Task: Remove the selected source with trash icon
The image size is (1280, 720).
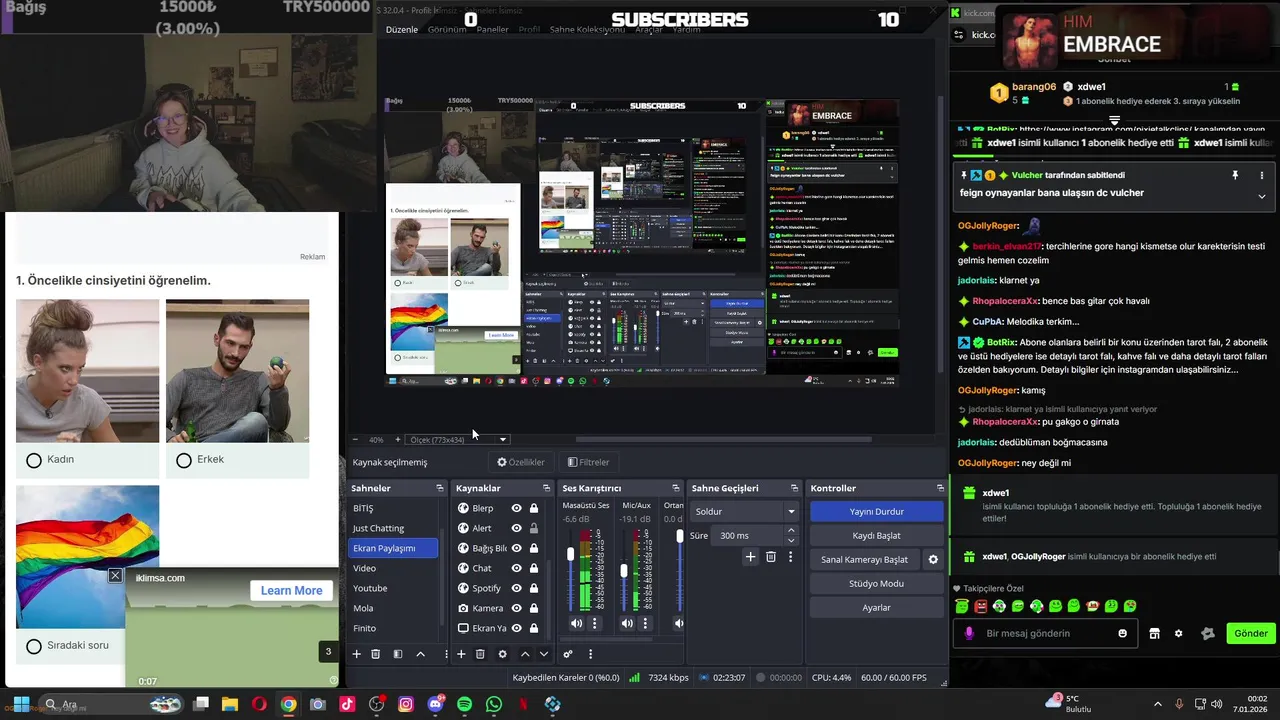Action: [x=480, y=654]
